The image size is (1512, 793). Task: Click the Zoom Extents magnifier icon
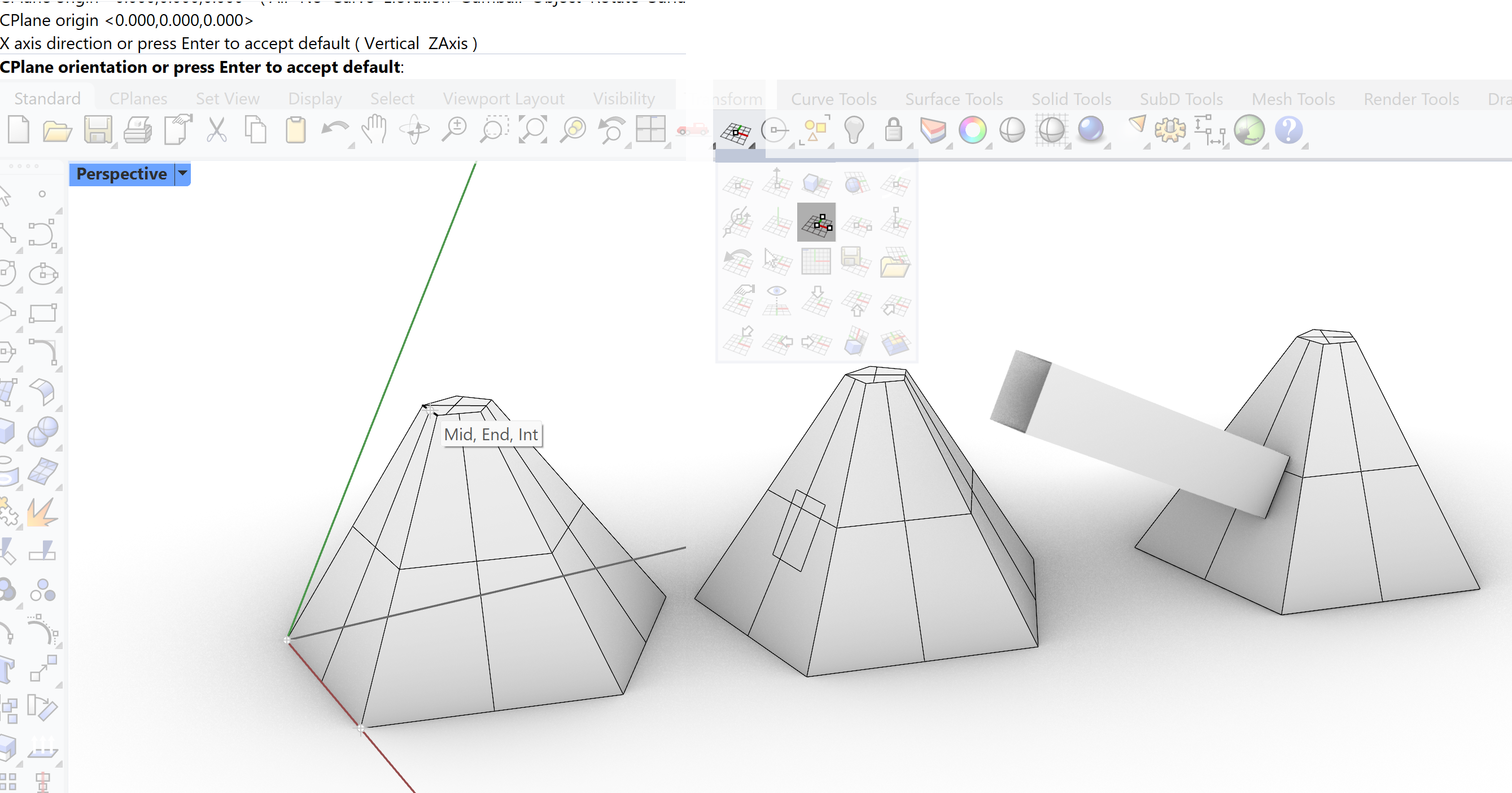point(533,130)
